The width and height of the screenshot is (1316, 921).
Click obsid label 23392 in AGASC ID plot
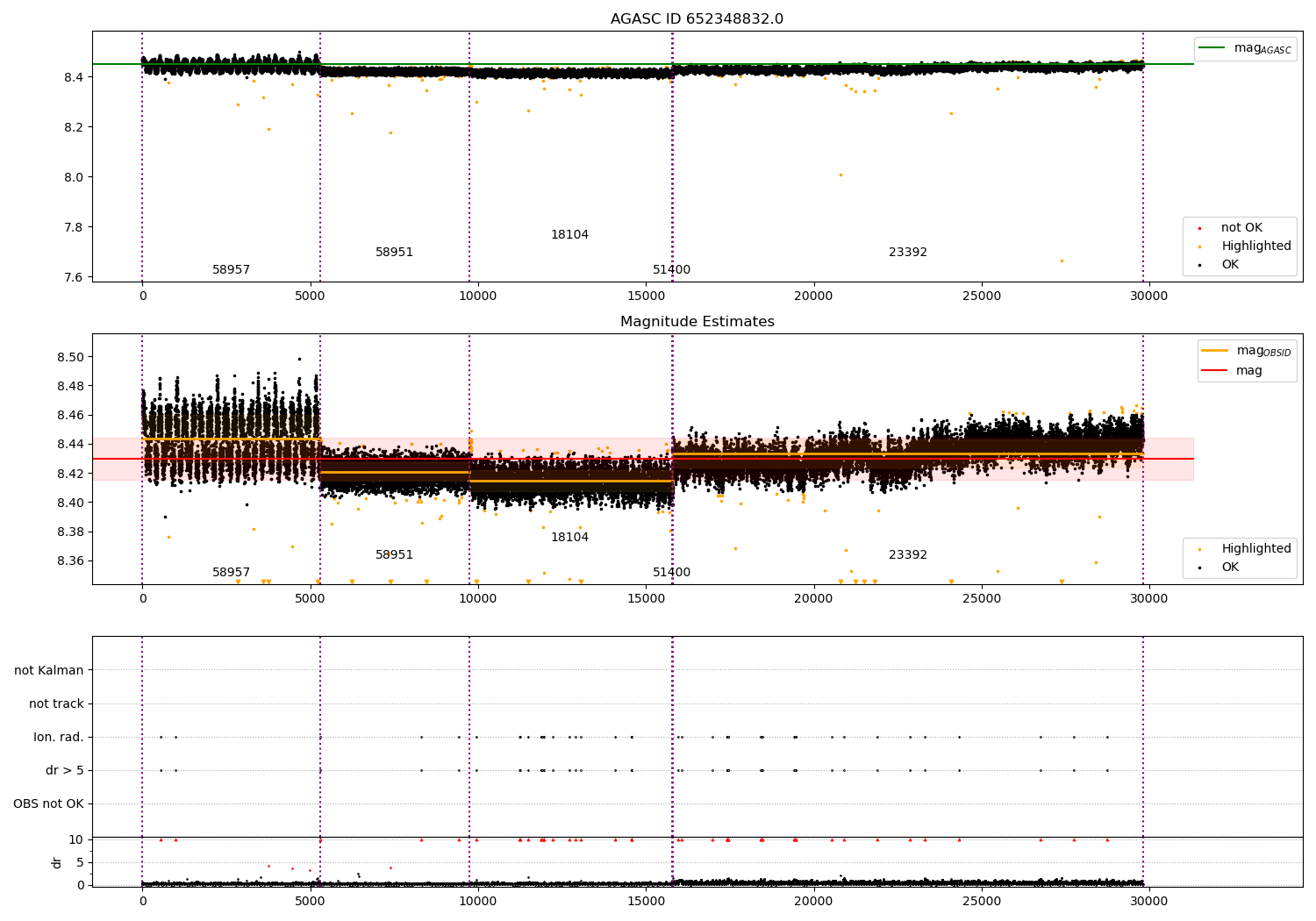pos(908,253)
